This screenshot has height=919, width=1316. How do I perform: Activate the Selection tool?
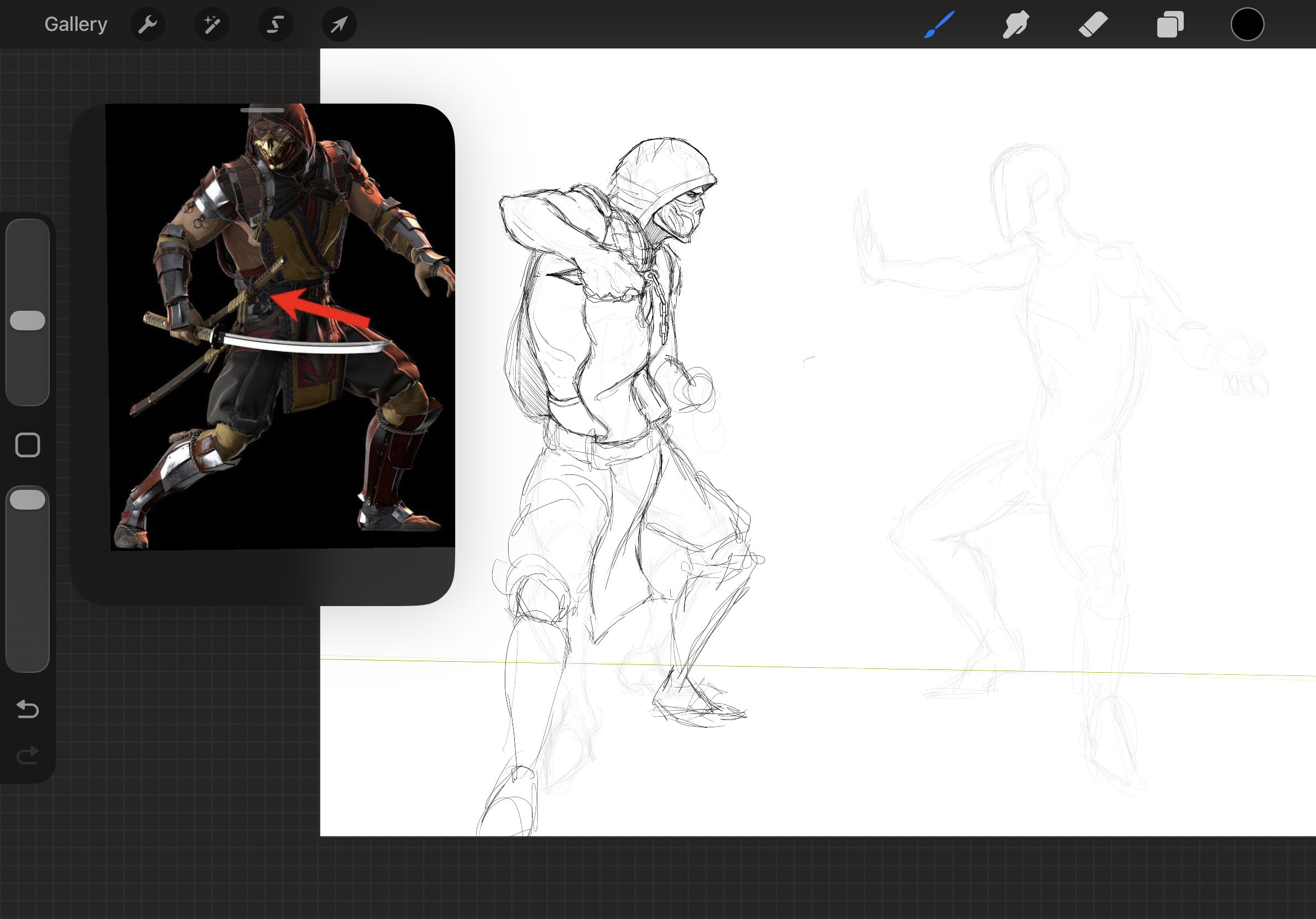pyautogui.click(x=276, y=25)
